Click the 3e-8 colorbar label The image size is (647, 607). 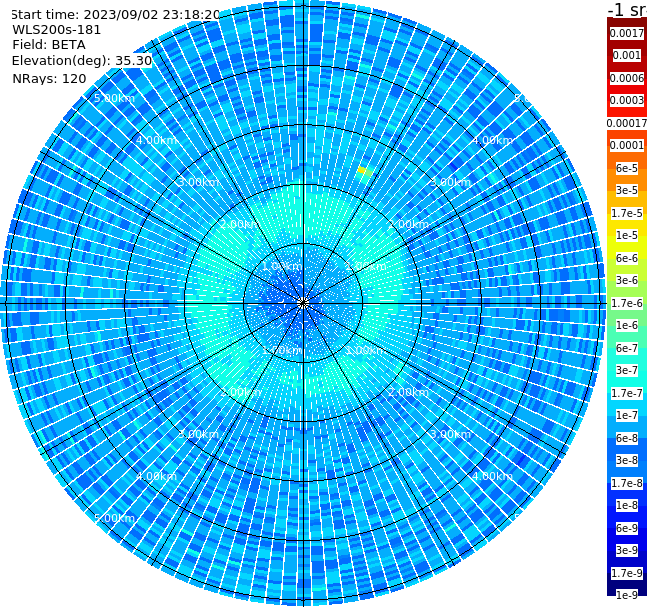coord(627,460)
